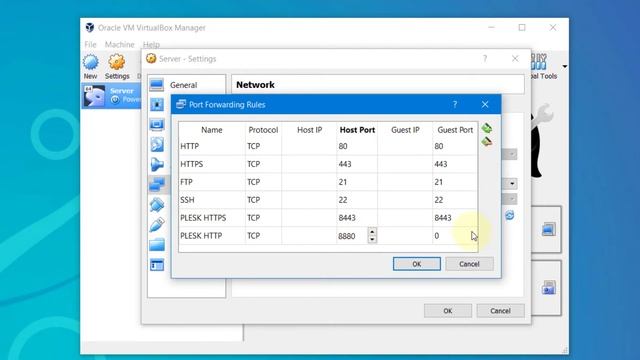Screen dimensions: 640x360
Task: Add a new port forwarding rule
Action: tap(487, 128)
